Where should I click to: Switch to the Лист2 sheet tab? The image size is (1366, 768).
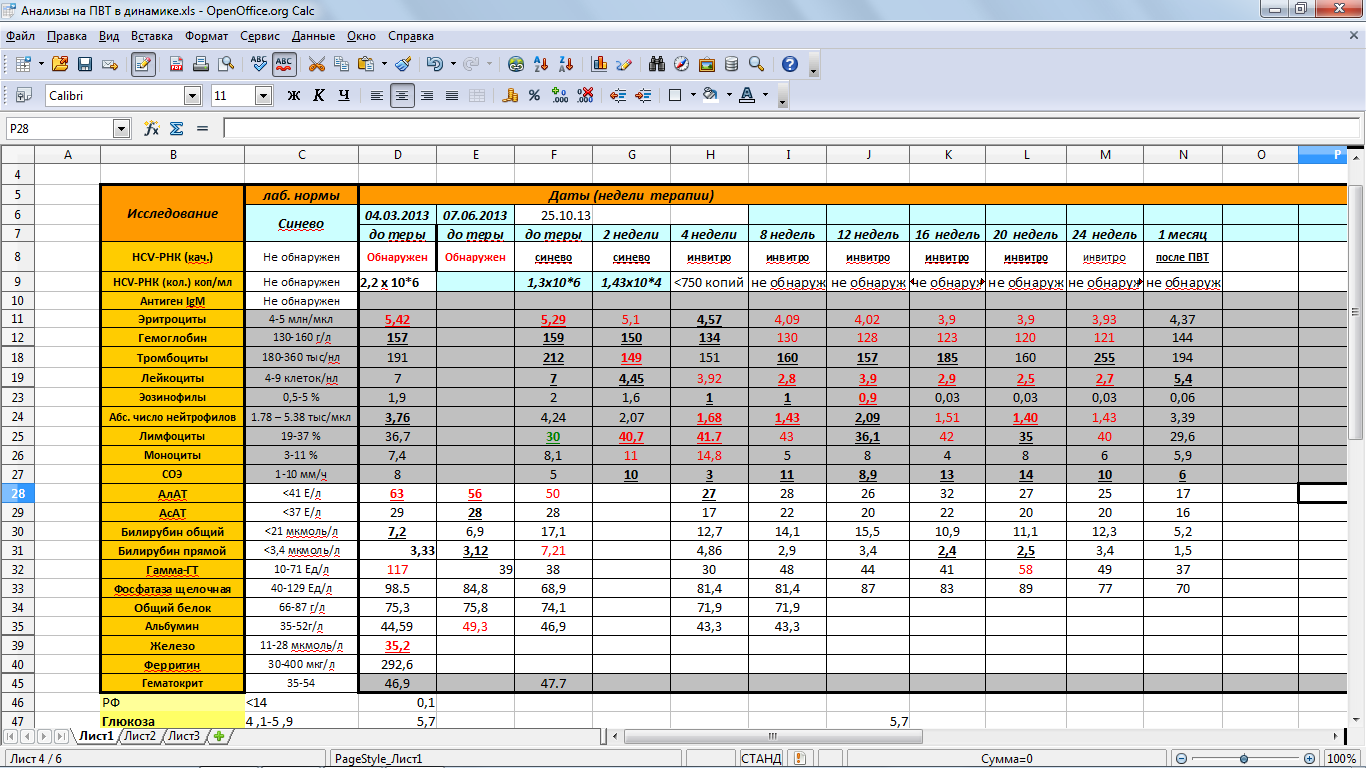click(139, 737)
